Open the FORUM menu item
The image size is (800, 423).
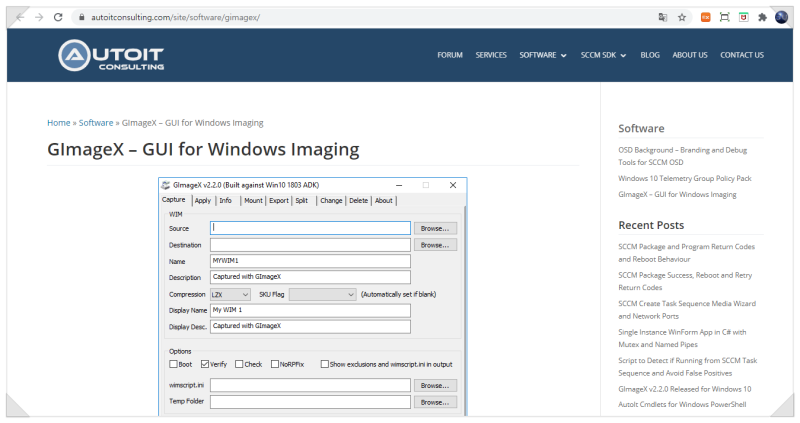click(x=449, y=55)
